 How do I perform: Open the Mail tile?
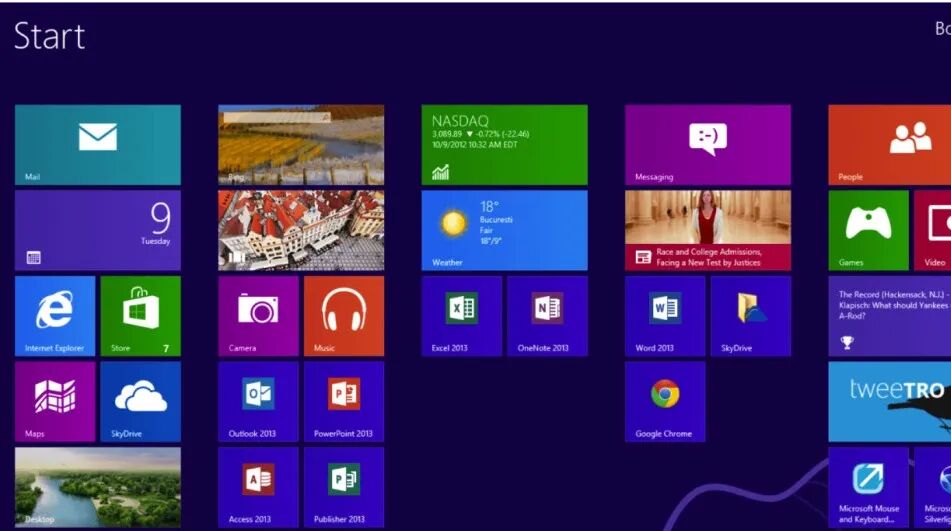98,145
